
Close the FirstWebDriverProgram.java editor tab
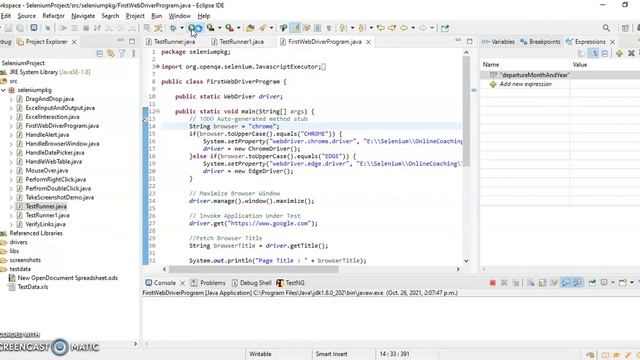point(368,42)
